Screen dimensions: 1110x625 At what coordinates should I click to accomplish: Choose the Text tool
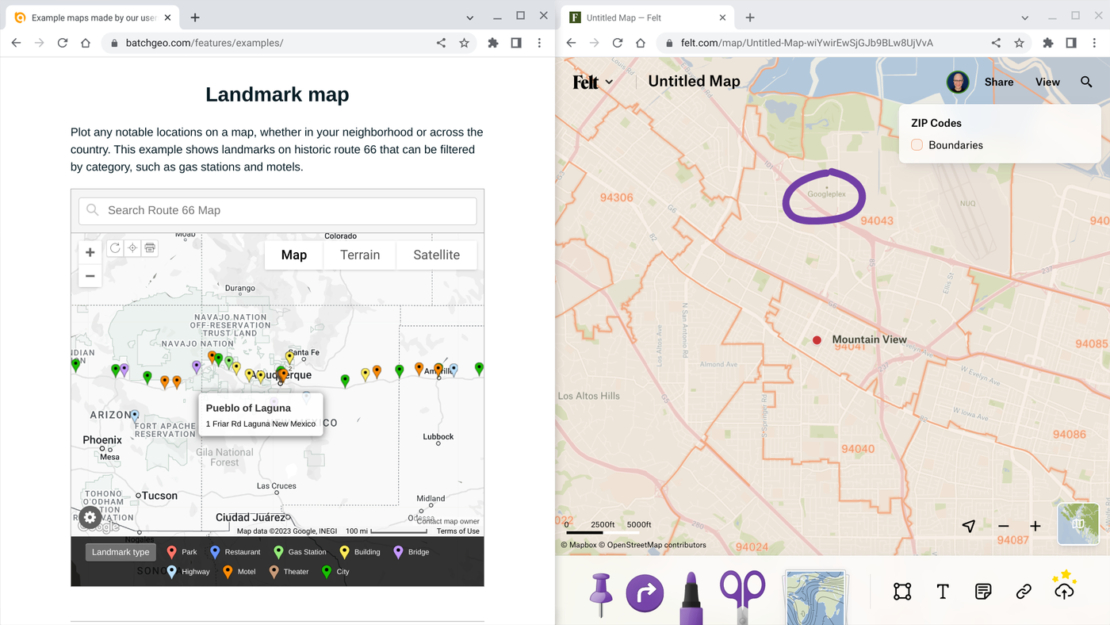942,592
